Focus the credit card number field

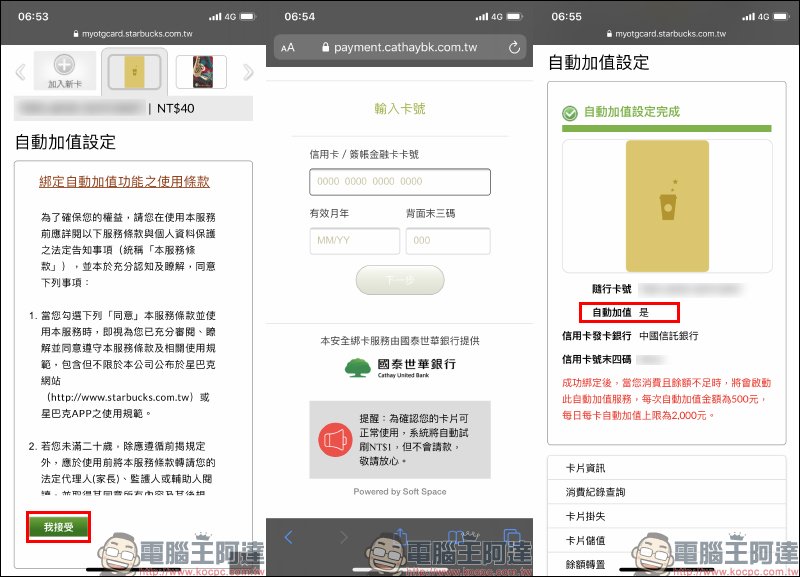[x=400, y=182]
